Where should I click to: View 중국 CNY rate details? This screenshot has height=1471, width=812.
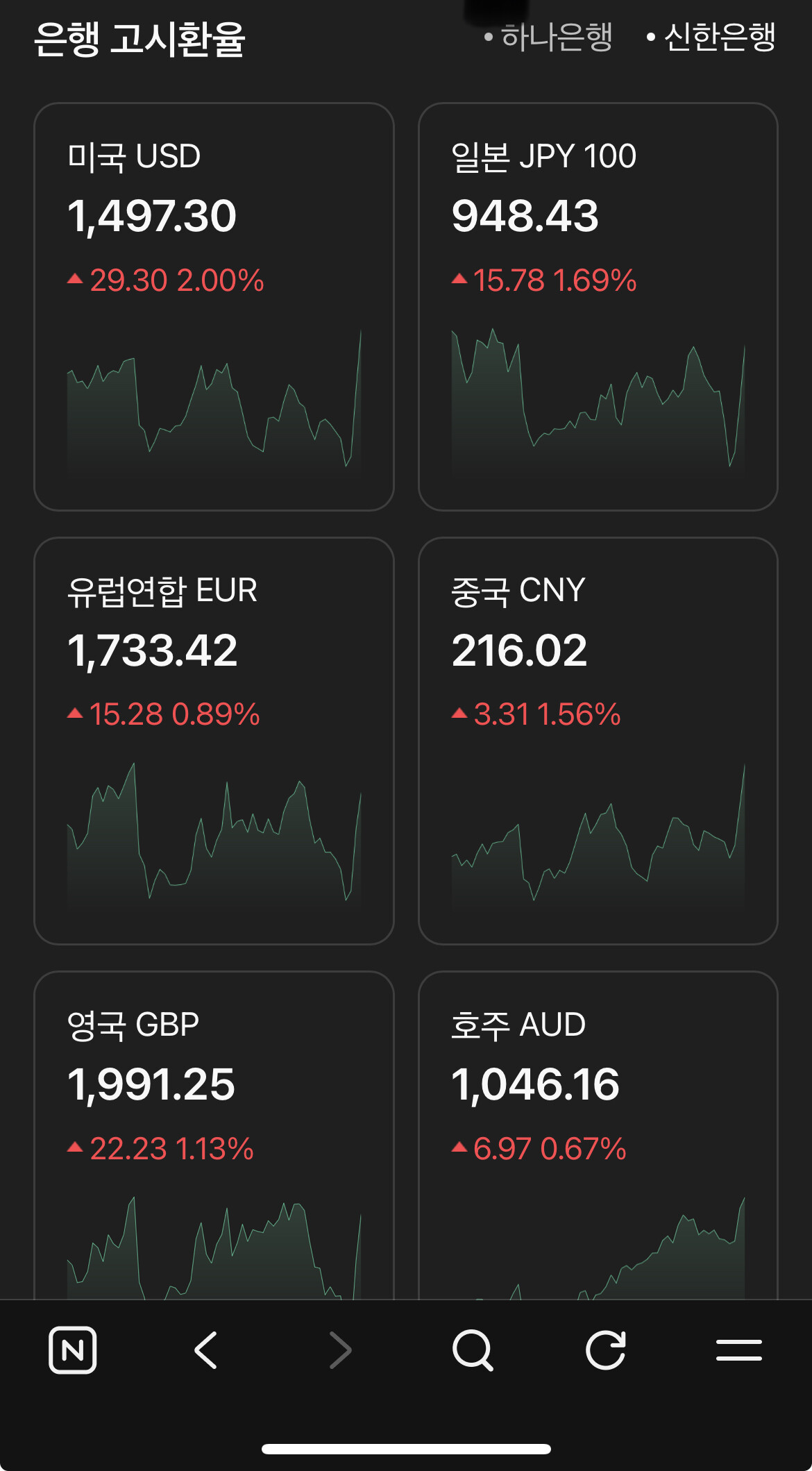(x=598, y=646)
